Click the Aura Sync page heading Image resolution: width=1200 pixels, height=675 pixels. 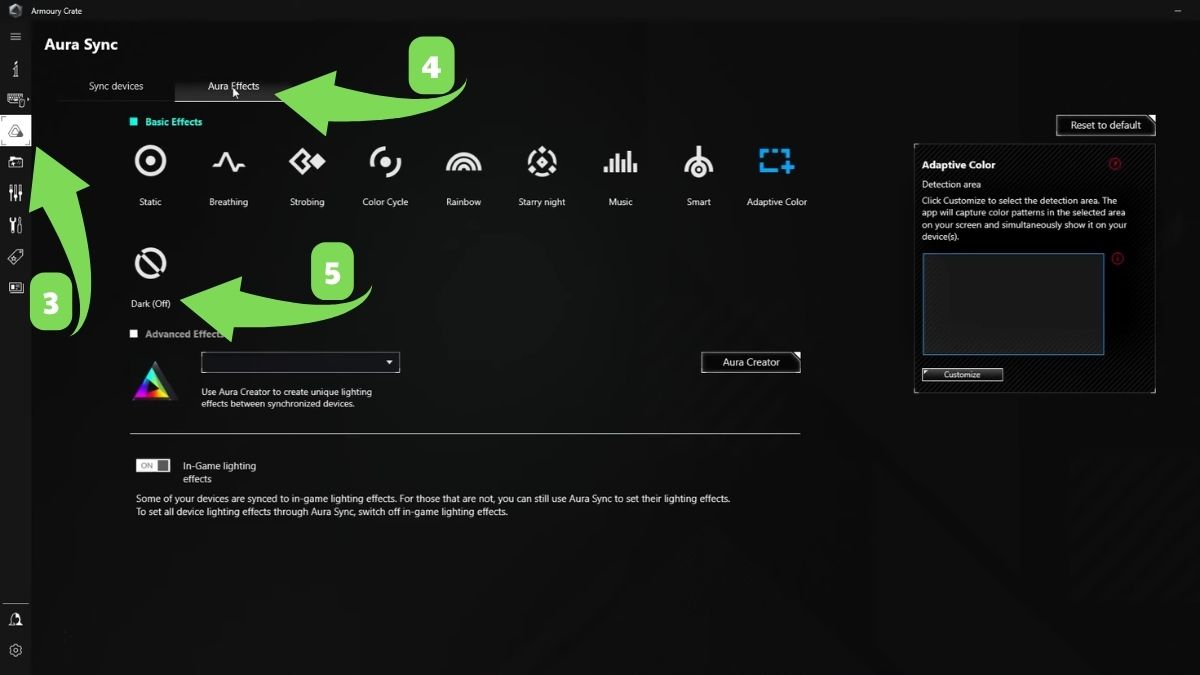click(x=81, y=45)
